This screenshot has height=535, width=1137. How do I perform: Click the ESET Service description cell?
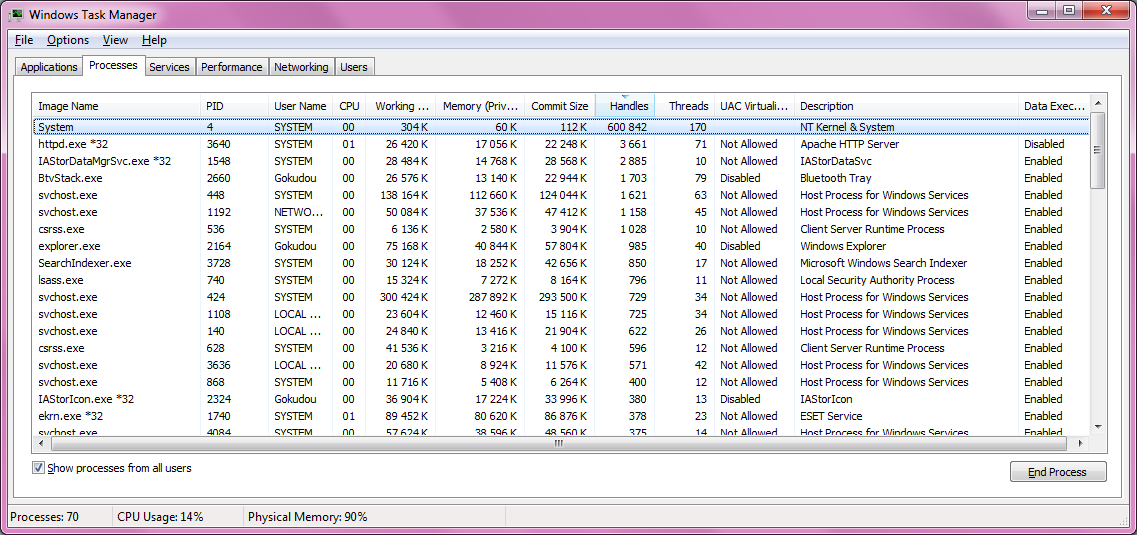[831, 416]
